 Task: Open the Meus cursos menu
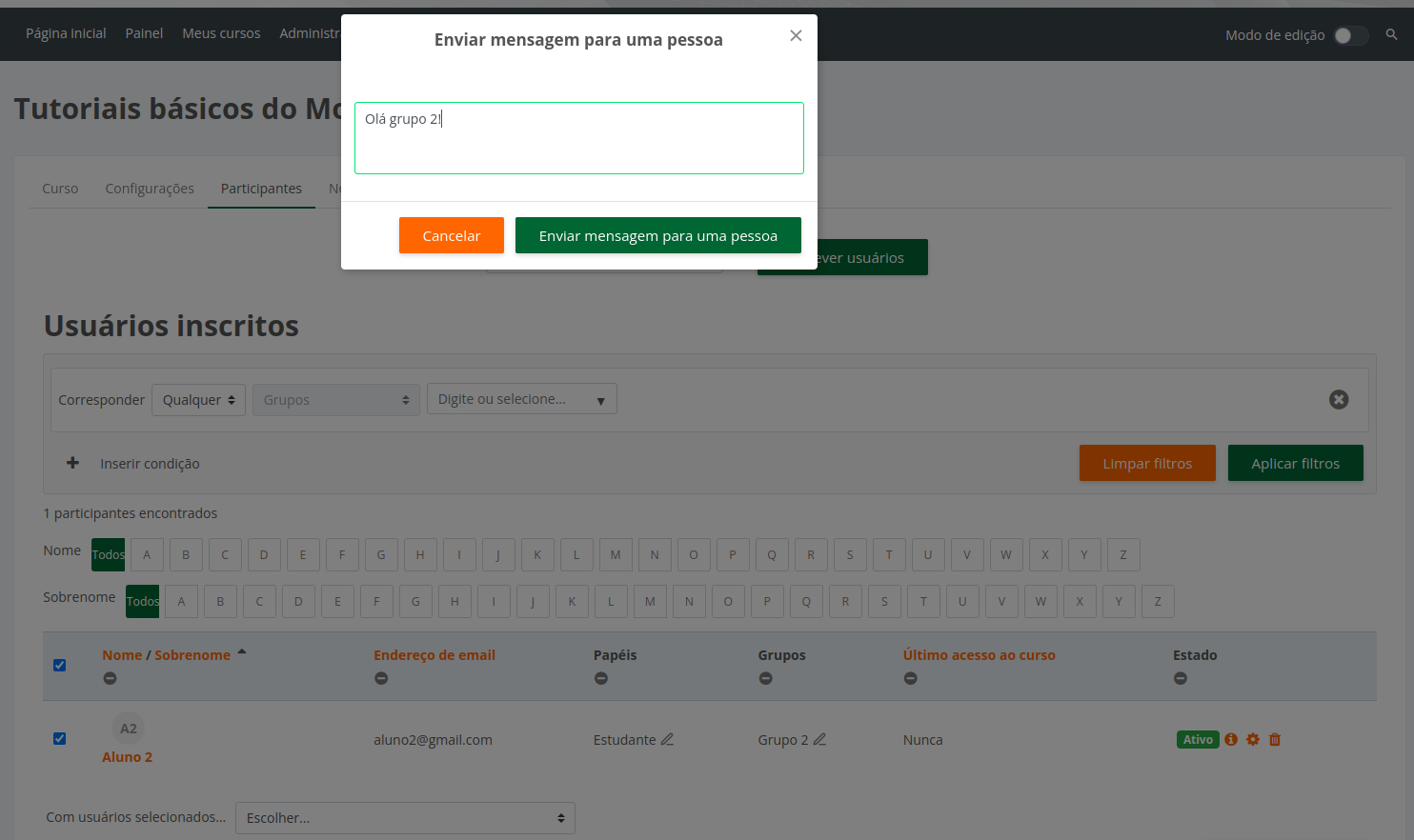pos(220,33)
